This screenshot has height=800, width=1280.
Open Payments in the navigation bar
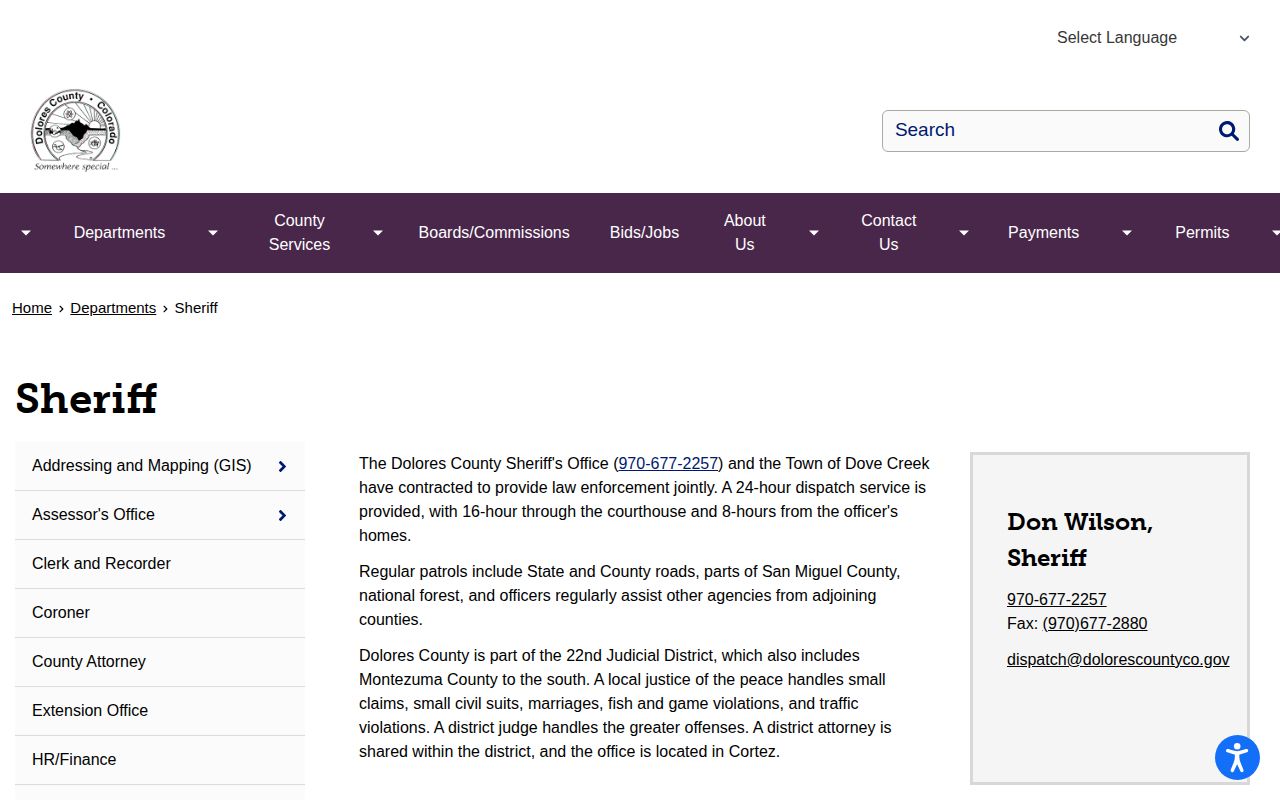(1043, 233)
